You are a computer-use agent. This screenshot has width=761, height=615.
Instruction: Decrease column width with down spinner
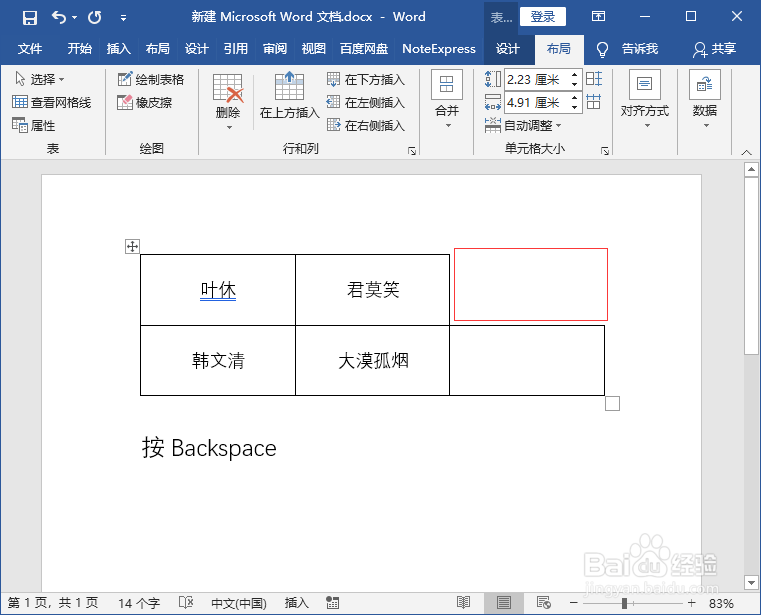(x=575, y=107)
